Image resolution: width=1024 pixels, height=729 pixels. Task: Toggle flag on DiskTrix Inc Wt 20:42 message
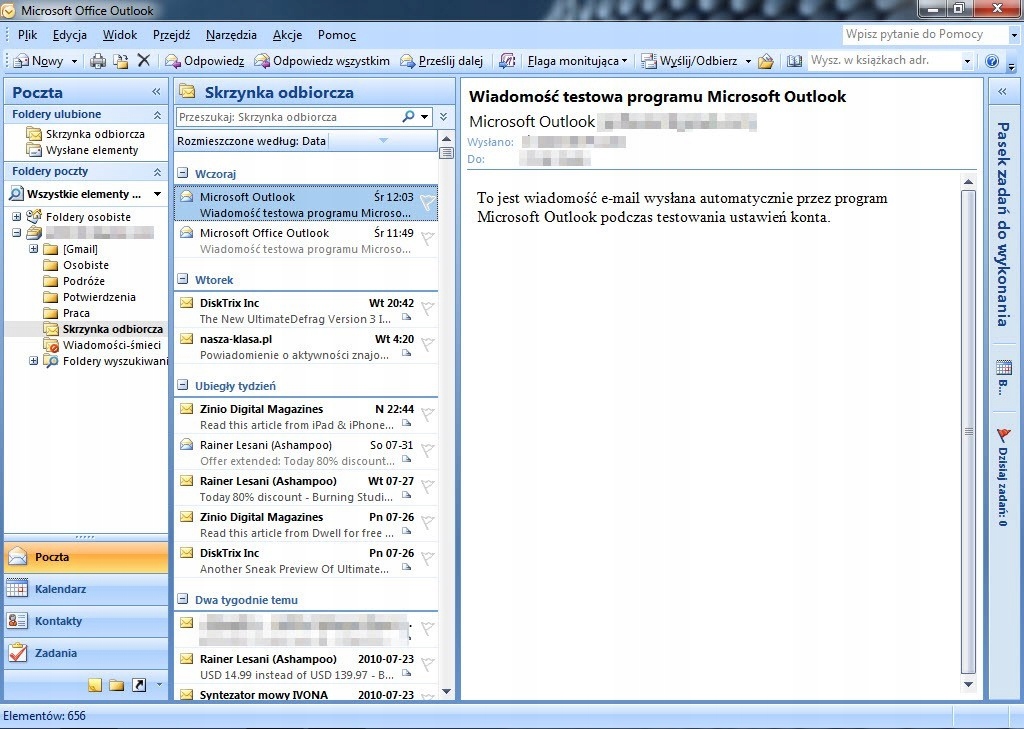(x=427, y=308)
